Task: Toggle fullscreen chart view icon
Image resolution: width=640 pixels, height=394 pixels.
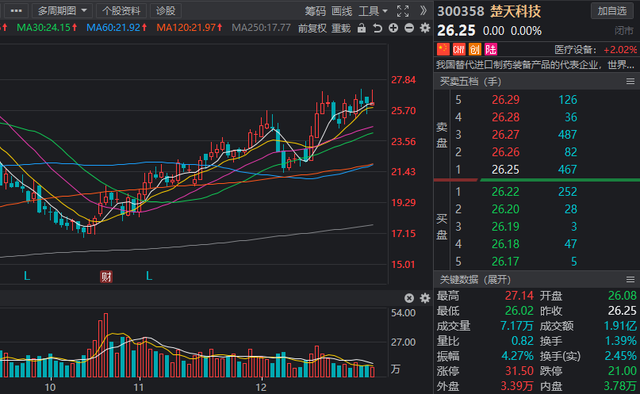Action: coord(403,11)
